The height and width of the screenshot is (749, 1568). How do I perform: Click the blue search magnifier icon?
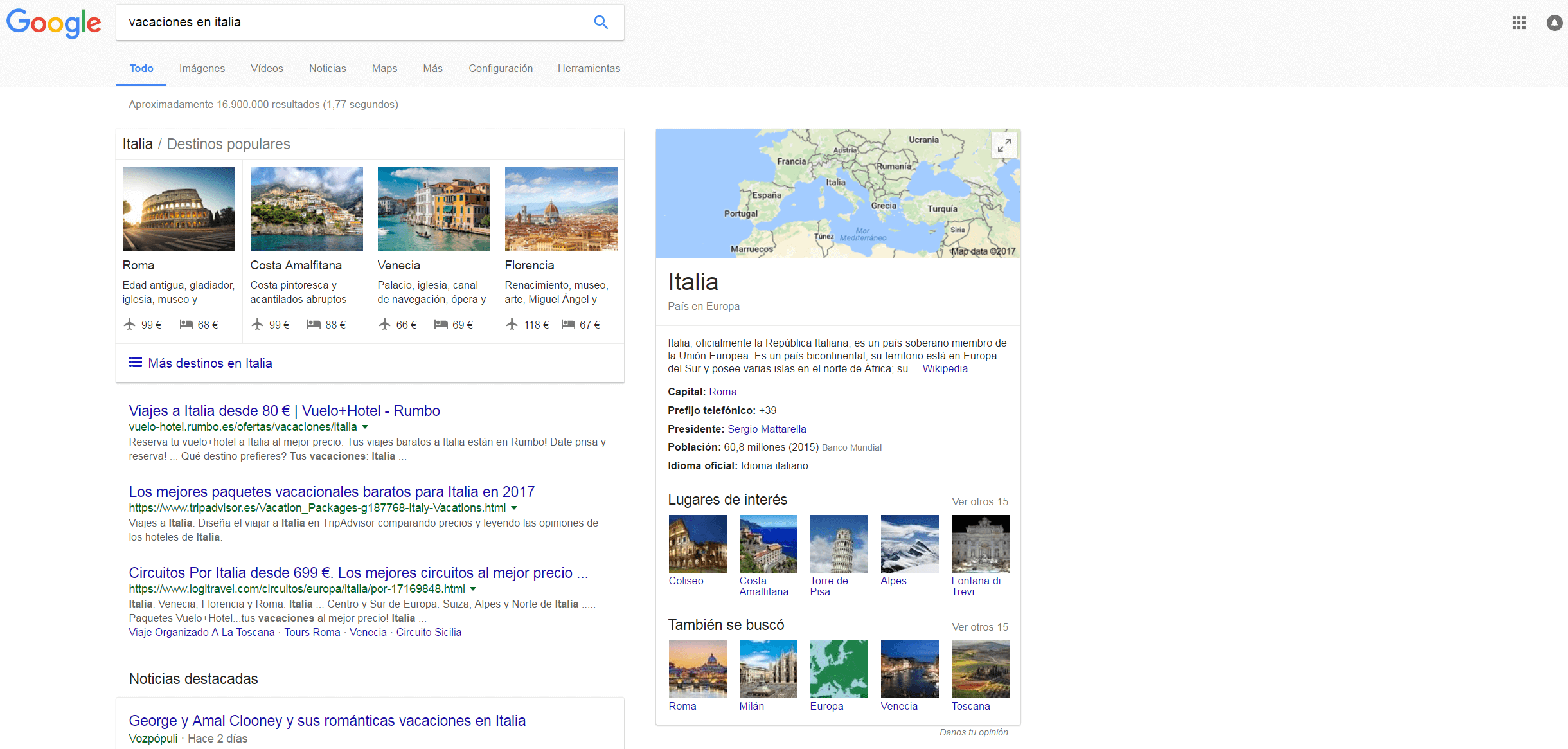[x=601, y=22]
